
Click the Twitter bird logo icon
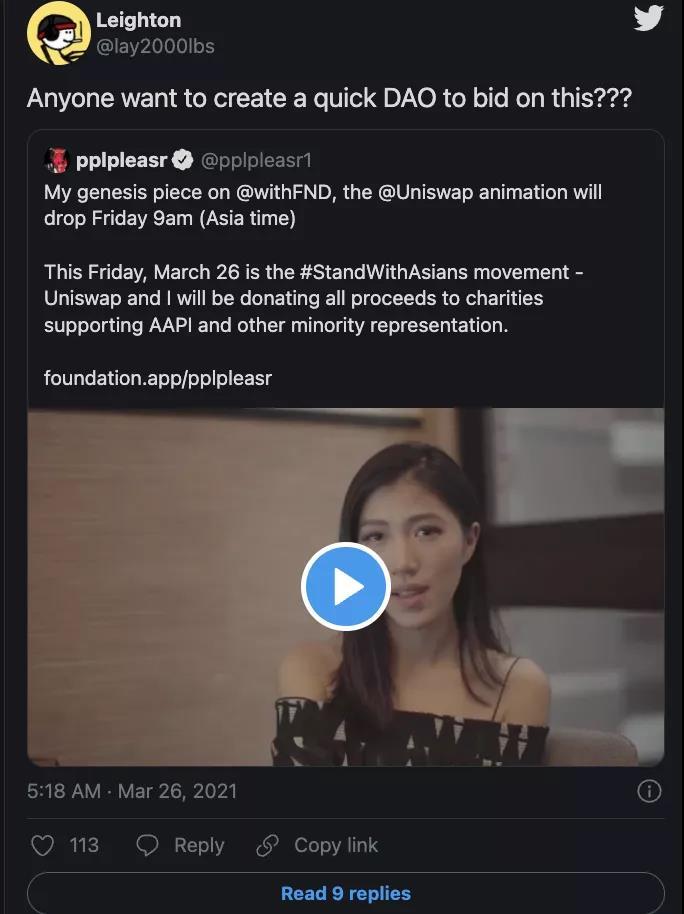tap(648, 18)
